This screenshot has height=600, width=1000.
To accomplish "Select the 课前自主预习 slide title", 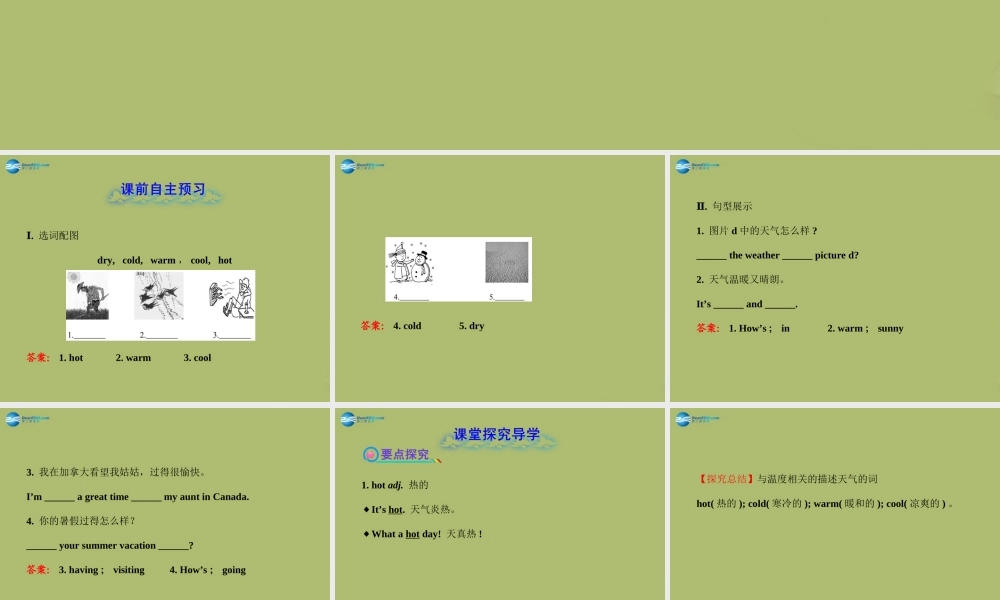I will pyautogui.click(x=163, y=189).
